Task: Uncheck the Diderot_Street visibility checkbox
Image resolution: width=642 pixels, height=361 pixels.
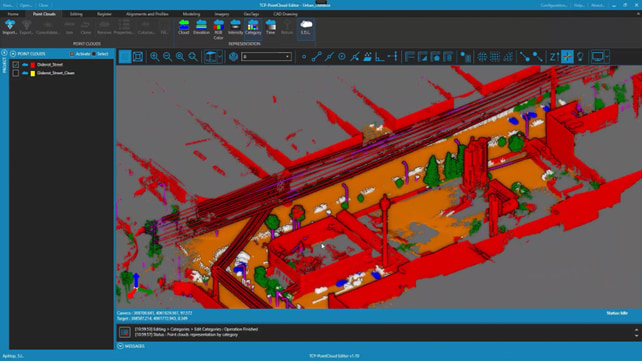Action: [16, 65]
